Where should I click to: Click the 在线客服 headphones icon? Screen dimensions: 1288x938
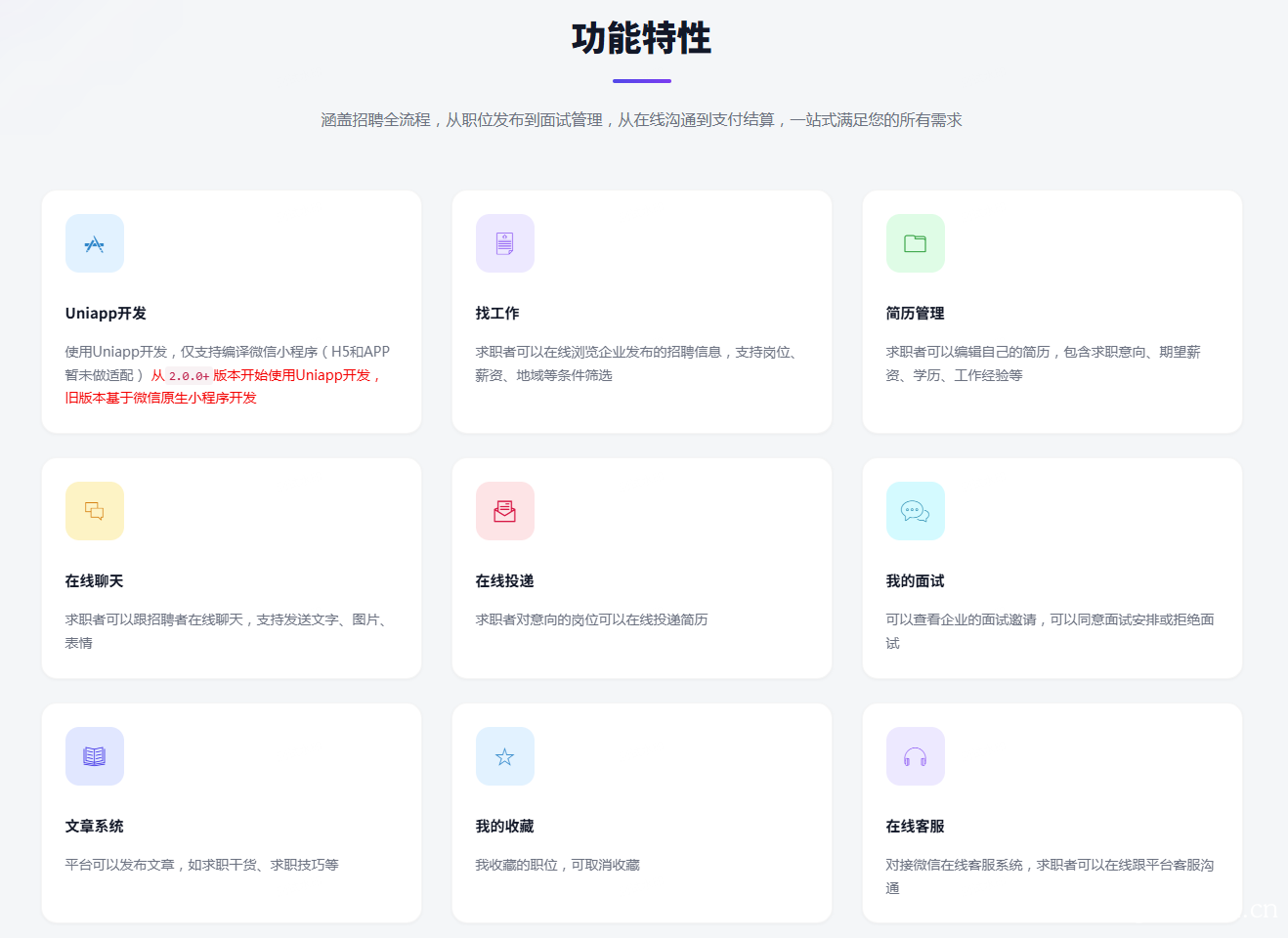(916, 756)
